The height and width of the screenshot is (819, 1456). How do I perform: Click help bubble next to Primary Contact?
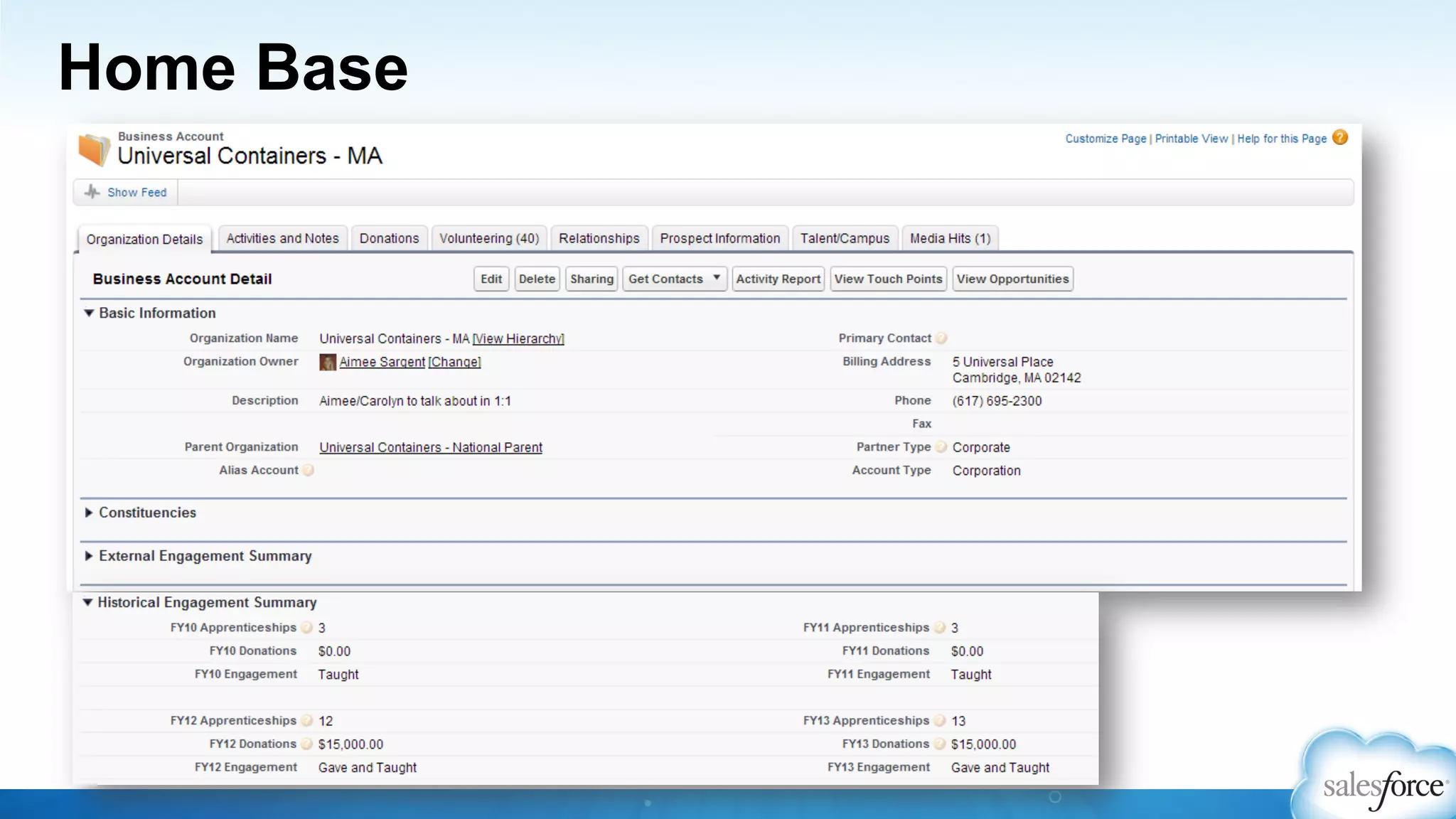tap(941, 338)
